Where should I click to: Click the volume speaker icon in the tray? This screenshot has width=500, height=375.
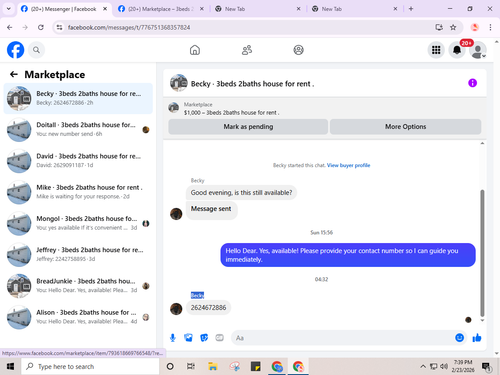click(444, 367)
